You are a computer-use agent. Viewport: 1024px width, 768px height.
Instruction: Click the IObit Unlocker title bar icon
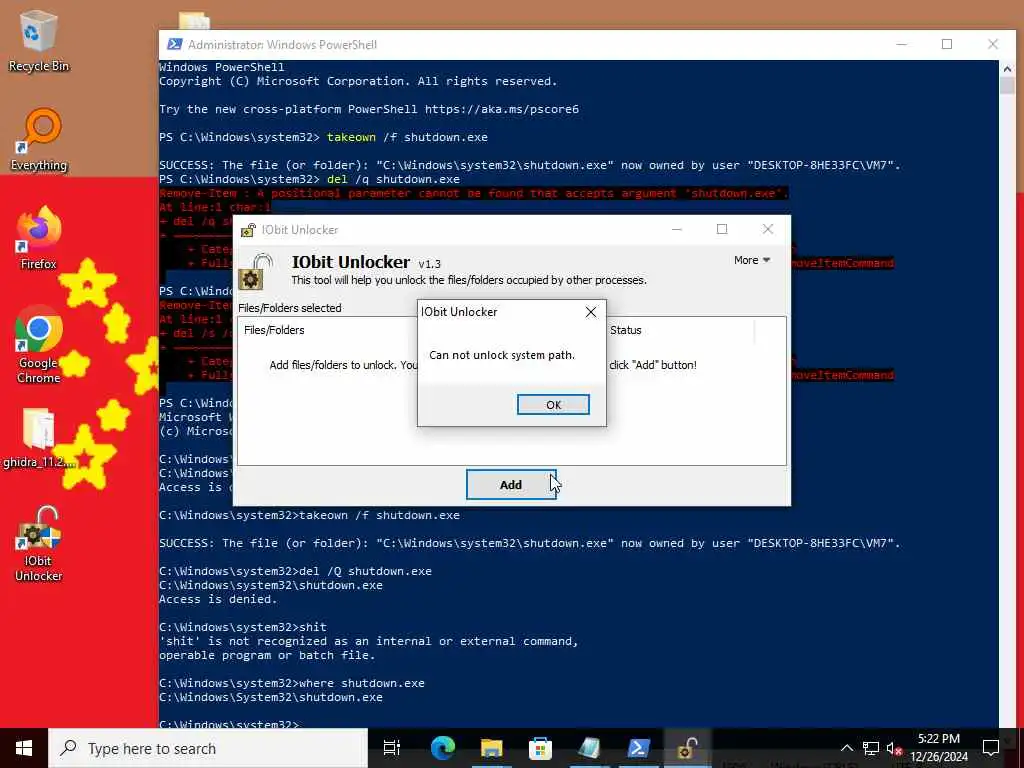248,230
